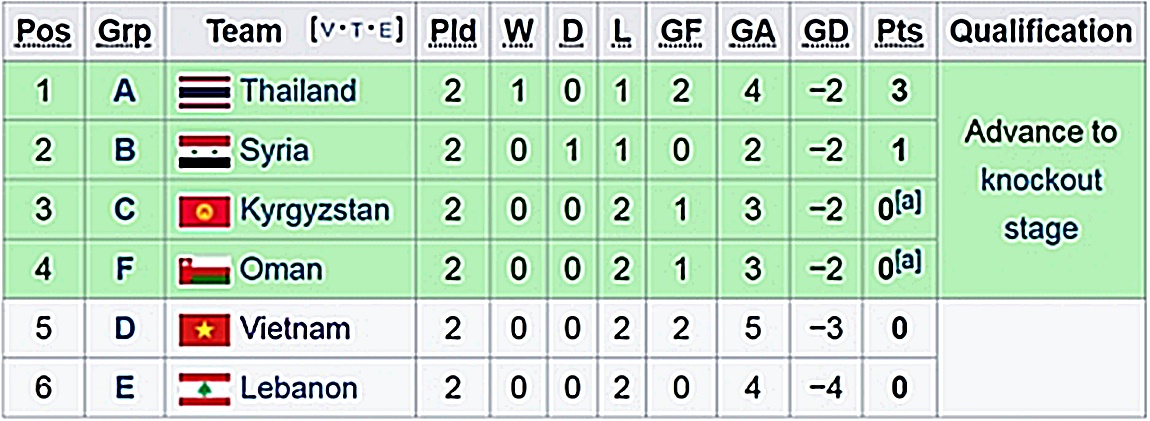1150x421 pixels.
Task: Click the Thailand flag icon
Action: tap(204, 91)
